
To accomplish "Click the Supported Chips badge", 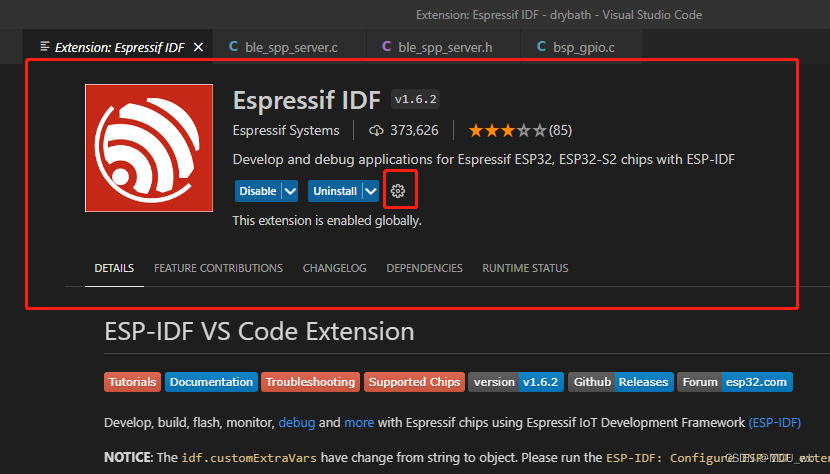I will (414, 382).
